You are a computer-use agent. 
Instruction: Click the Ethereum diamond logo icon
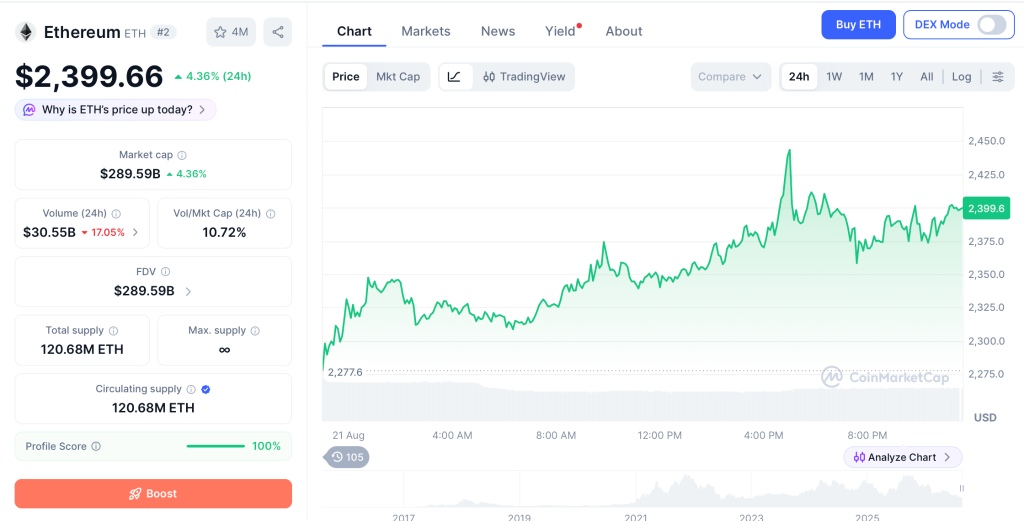point(26,32)
